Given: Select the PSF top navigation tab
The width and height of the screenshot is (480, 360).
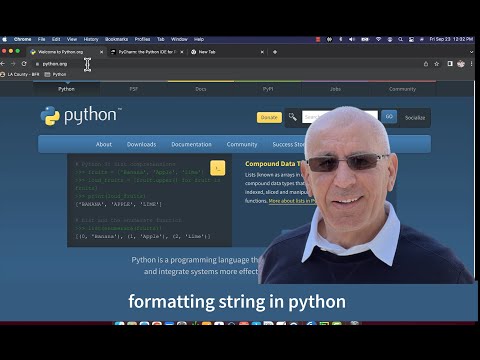Looking at the screenshot, I should click(x=133, y=89).
